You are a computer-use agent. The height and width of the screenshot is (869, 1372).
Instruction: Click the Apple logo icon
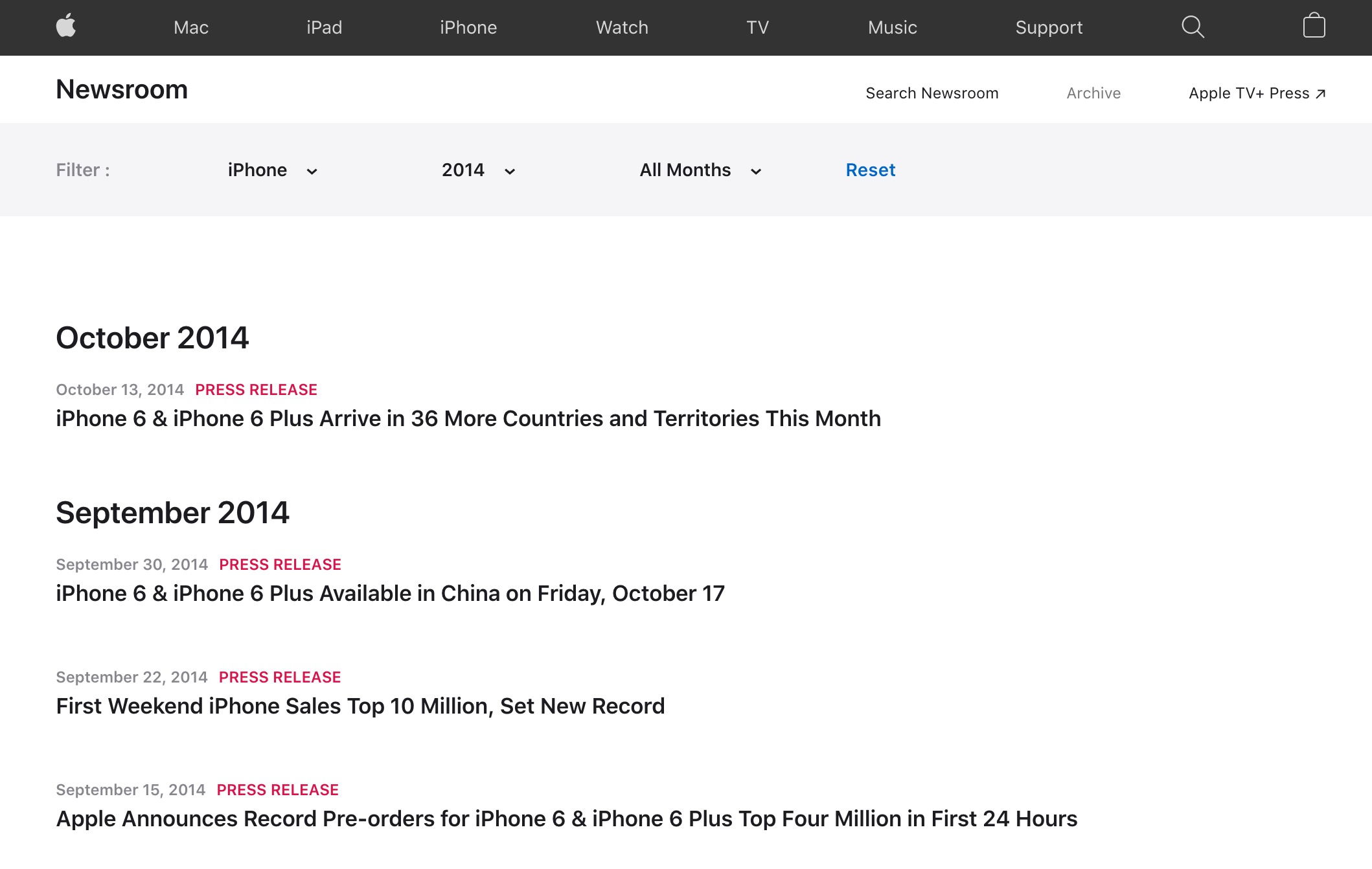(x=65, y=27)
